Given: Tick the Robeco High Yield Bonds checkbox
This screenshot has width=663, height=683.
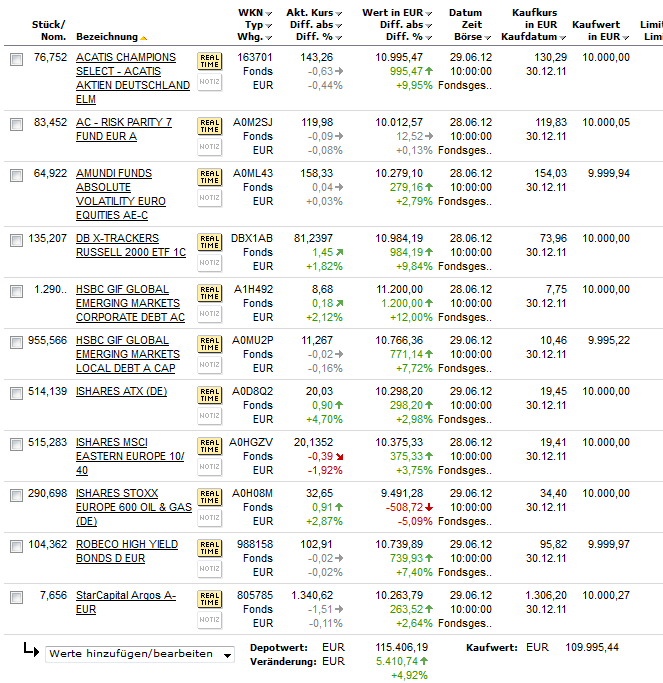Looking at the screenshot, I should (17, 546).
